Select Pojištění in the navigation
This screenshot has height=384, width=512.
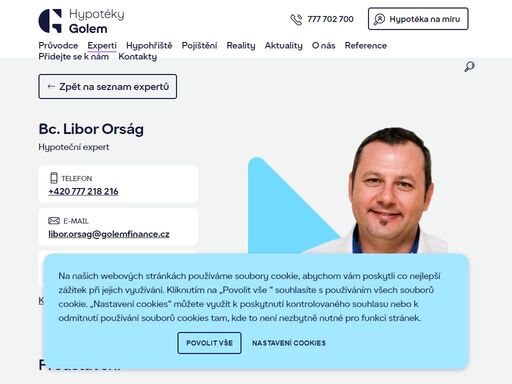199,45
